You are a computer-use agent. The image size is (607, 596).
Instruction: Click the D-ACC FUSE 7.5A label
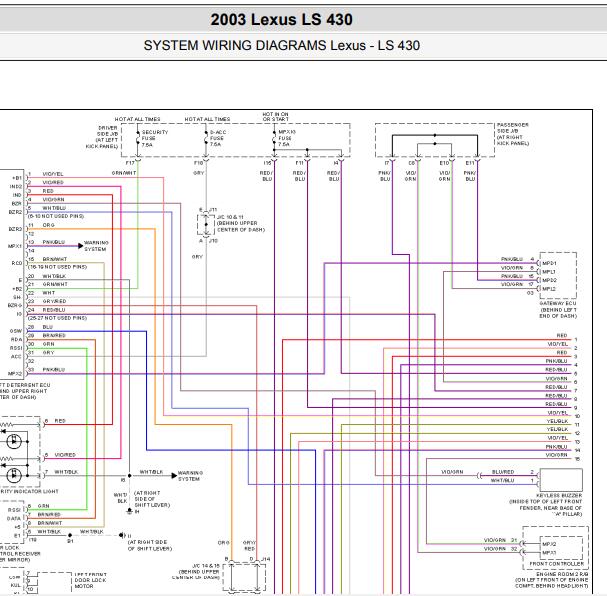[218, 138]
